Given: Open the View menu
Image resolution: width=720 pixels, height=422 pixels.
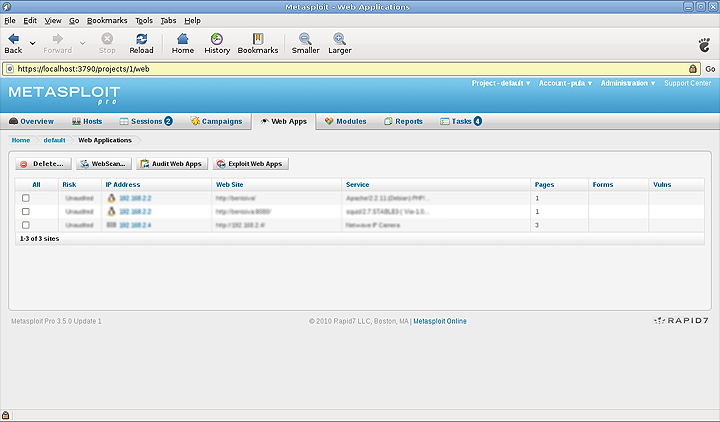Looking at the screenshot, I should click(x=53, y=21).
